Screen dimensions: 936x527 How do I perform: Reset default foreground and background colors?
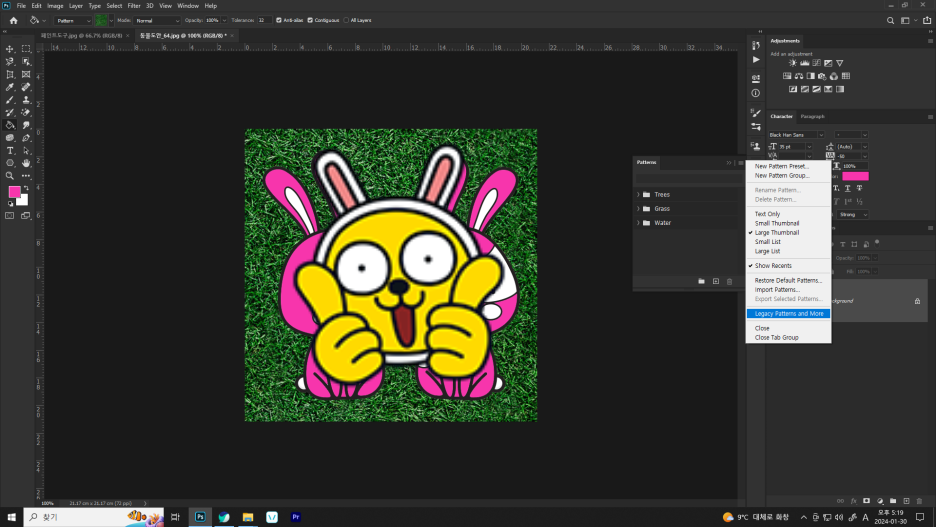10,204
